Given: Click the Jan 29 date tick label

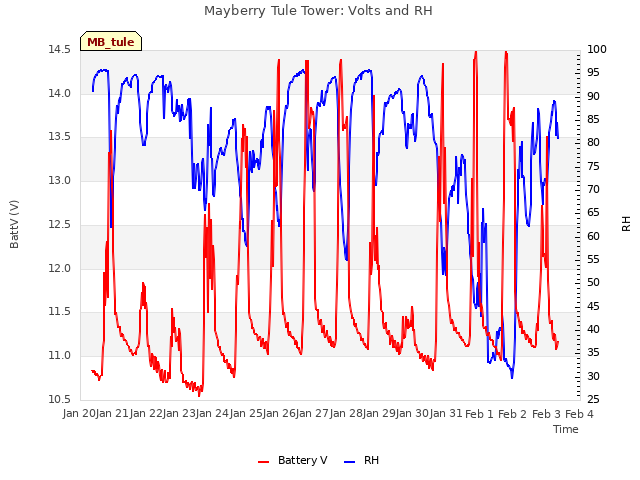Looking at the screenshot, I should coord(381,414).
